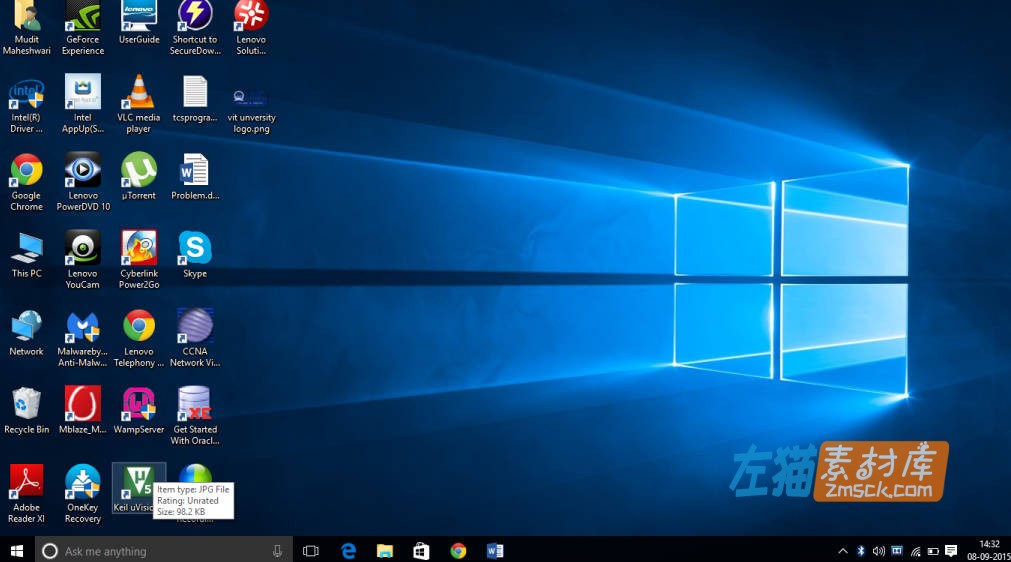Open the Store from the taskbar
Screen dimensions: 1011x562
[x=422, y=551]
